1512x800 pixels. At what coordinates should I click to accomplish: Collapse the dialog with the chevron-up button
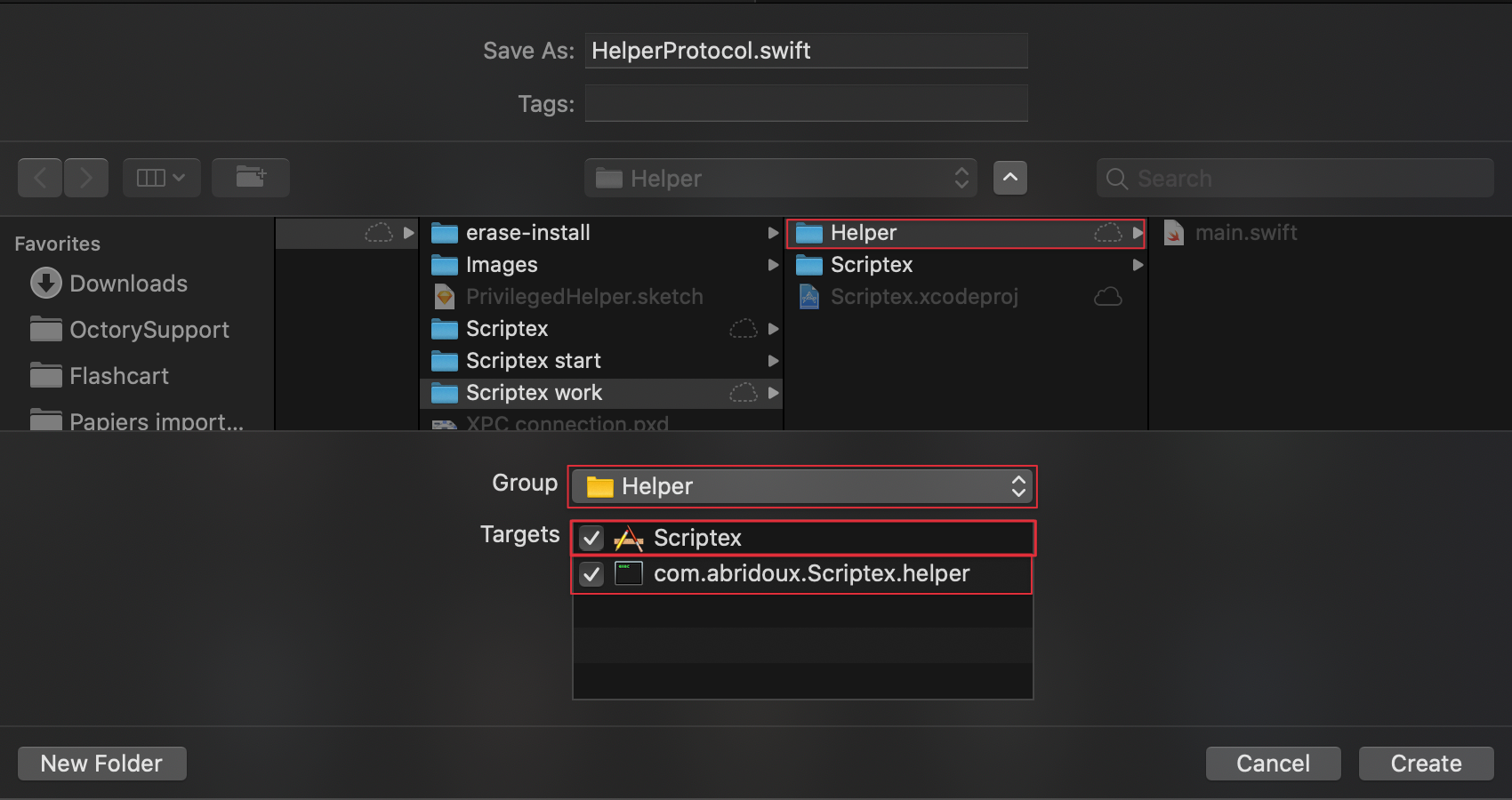pyautogui.click(x=1010, y=178)
